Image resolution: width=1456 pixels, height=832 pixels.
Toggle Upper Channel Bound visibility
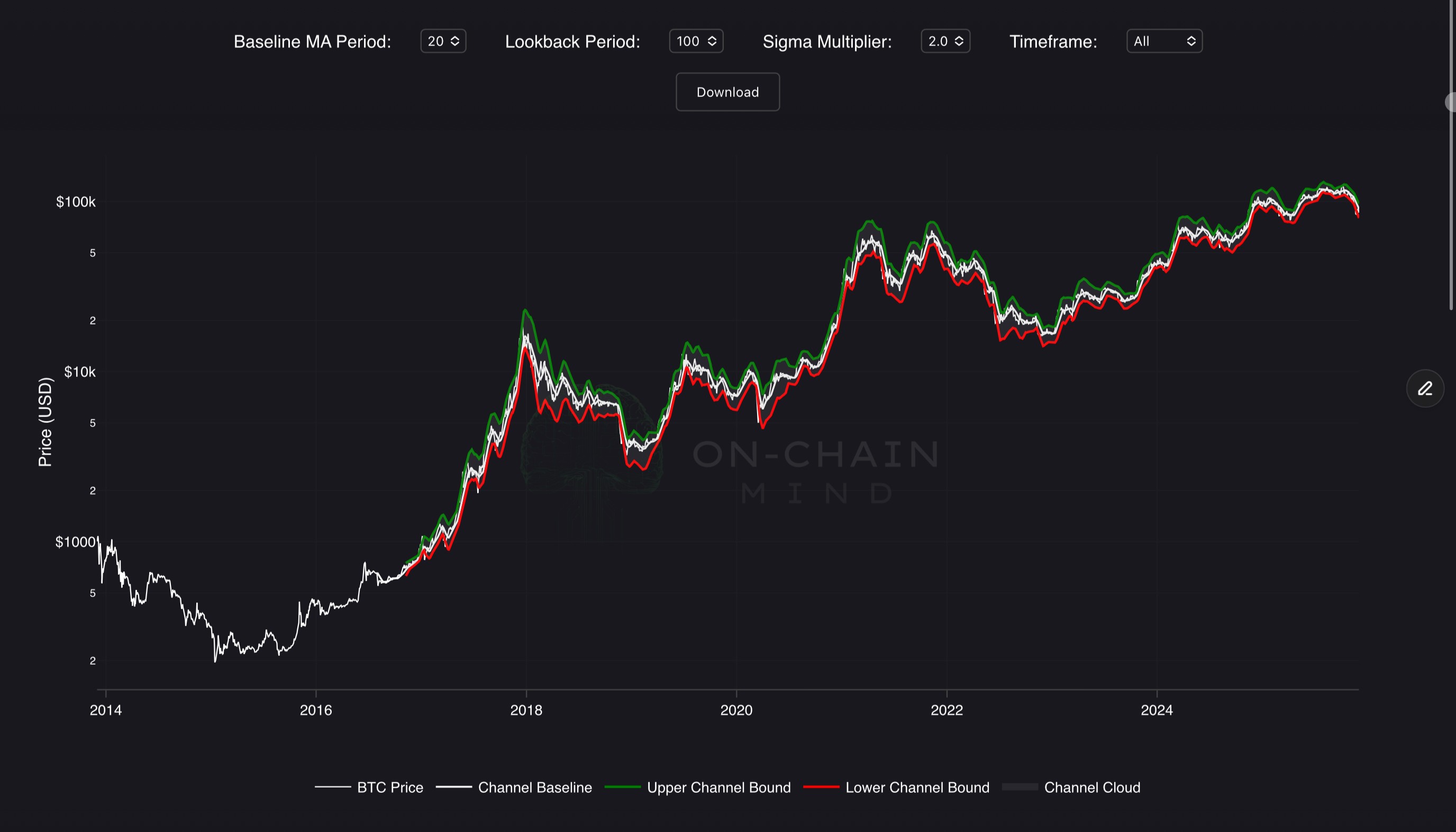718,788
